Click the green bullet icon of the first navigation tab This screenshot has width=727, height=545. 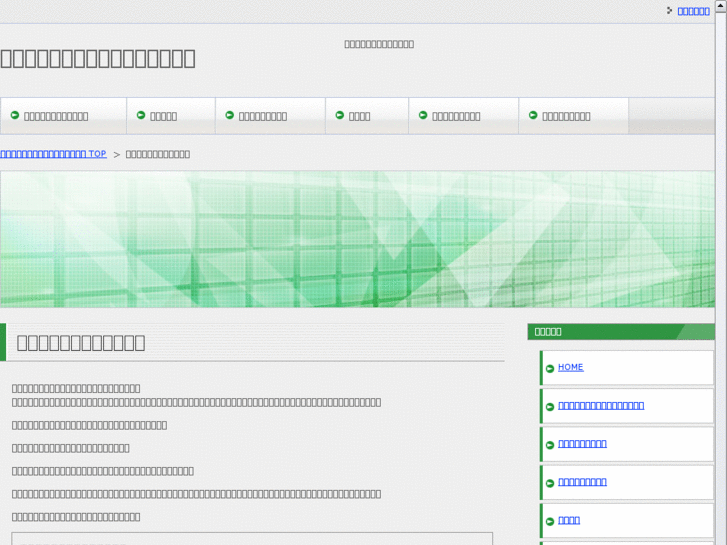click(x=15, y=115)
